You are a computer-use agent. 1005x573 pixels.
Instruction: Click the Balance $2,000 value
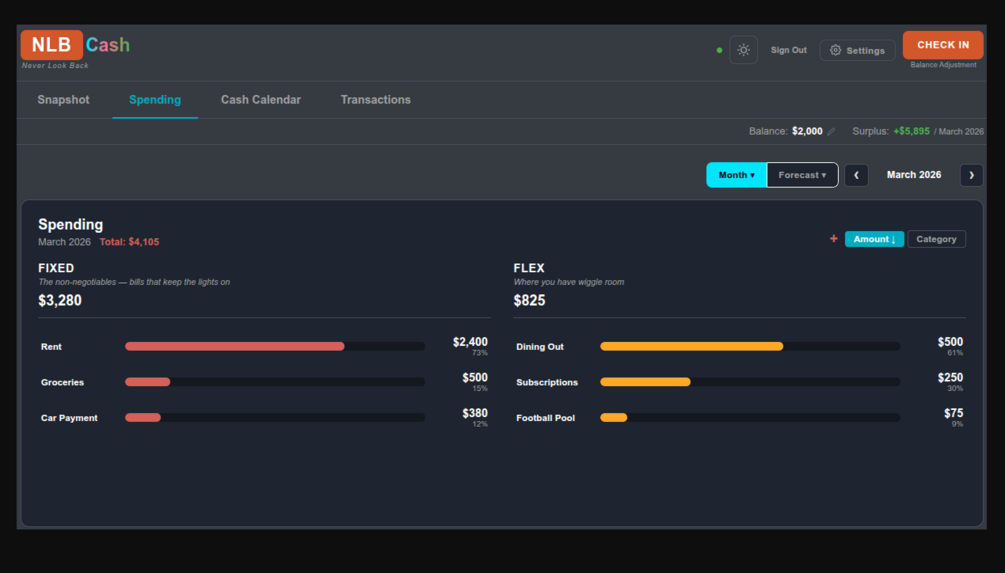point(807,131)
